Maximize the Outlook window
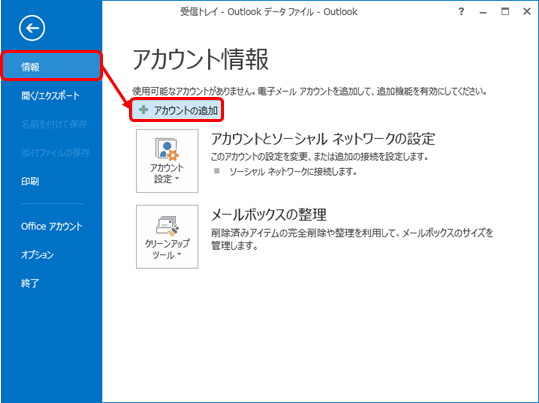The height and width of the screenshot is (403, 539). click(x=505, y=12)
